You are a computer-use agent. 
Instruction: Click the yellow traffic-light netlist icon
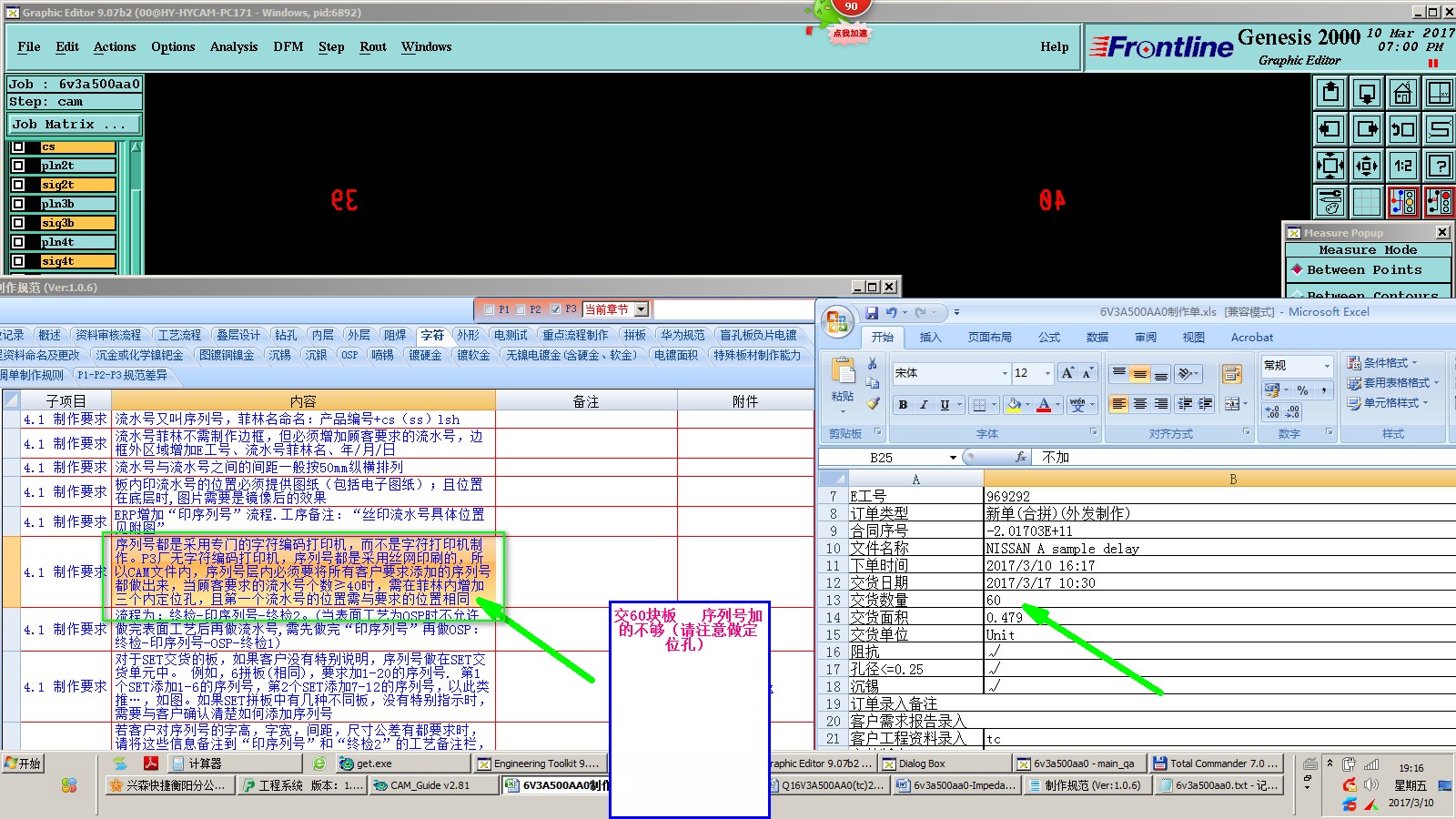pyautogui.click(x=1402, y=202)
